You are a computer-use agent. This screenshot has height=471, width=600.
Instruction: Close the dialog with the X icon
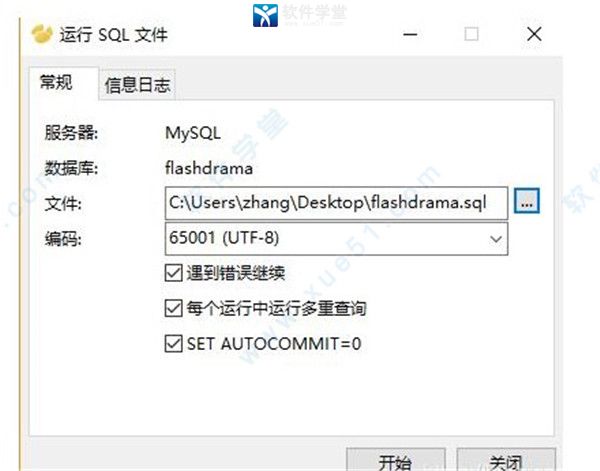coord(534,34)
